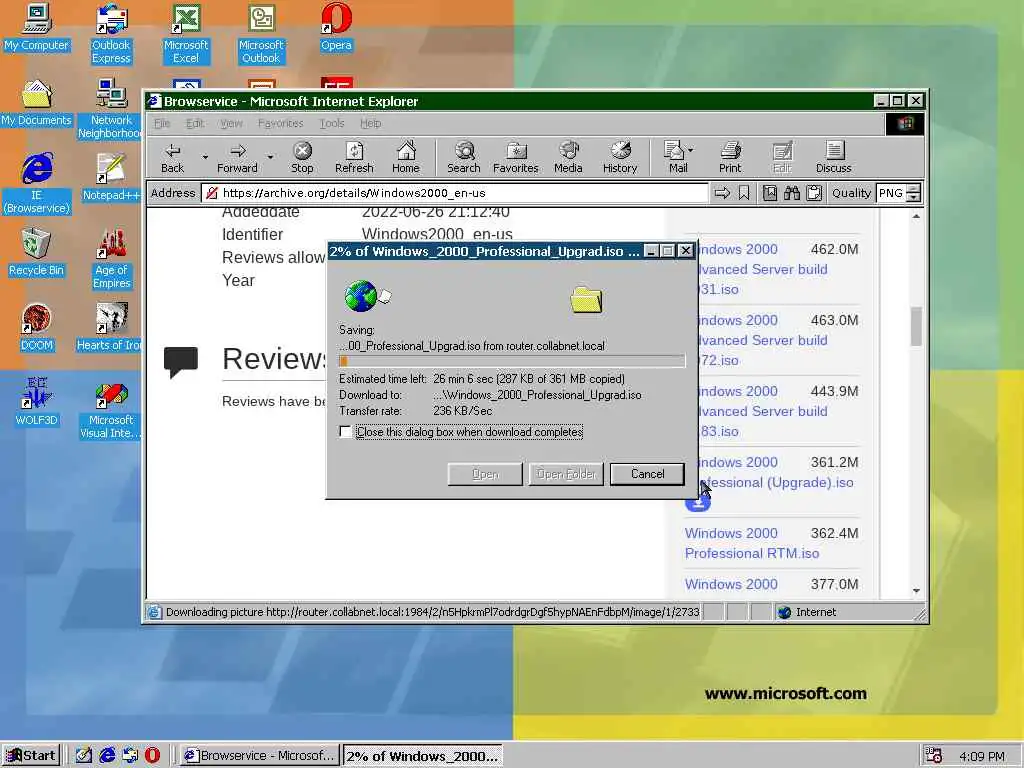Image resolution: width=1024 pixels, height=768 pixels.
Task: Click Open Folder in download dialog
Action: tap(566, 474)
